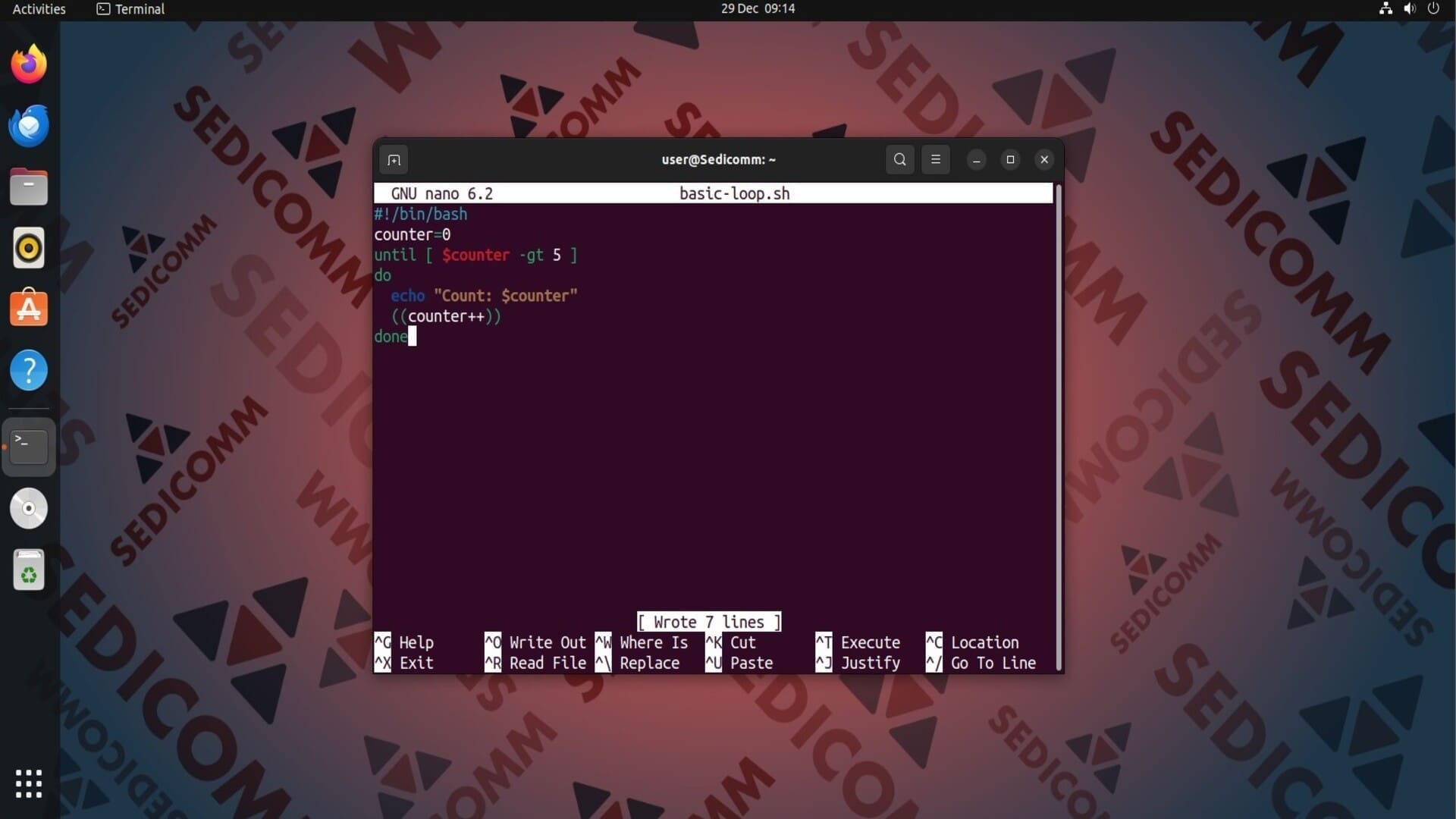Open the system menu via the volume icon

click(1409, 9)
